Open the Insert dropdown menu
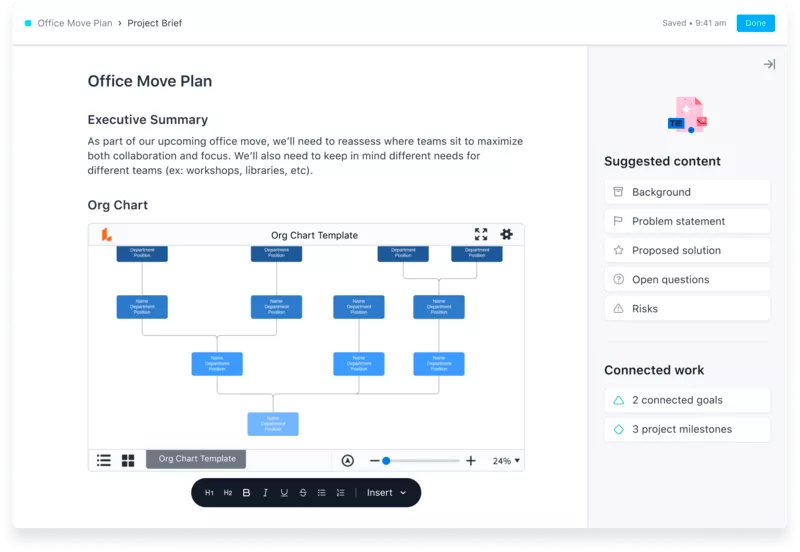 (x=387, y=493)
